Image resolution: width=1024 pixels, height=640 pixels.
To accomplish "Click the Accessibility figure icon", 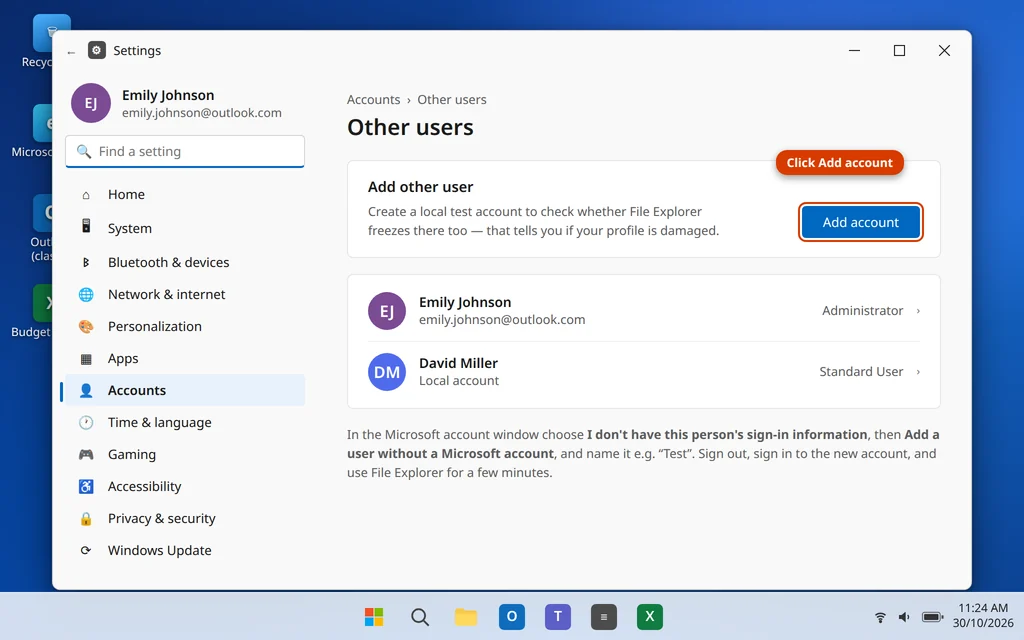I will pos(86,487).
